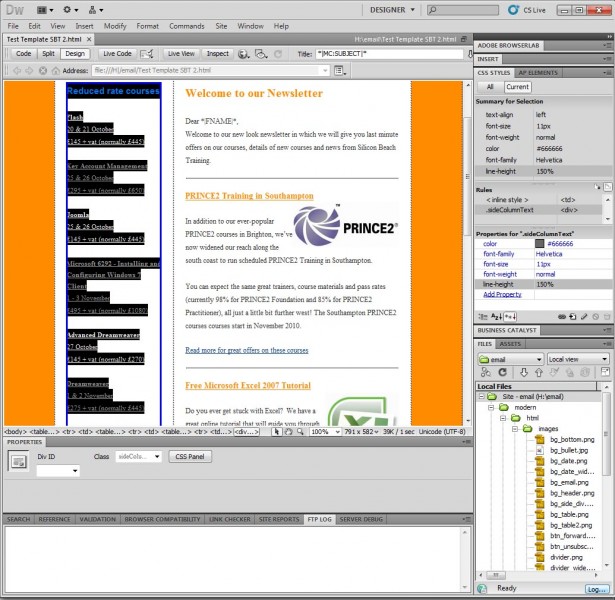The image size is (615, 600).
Task: Toggle the Live View button
Action: (x=181, y=53)
